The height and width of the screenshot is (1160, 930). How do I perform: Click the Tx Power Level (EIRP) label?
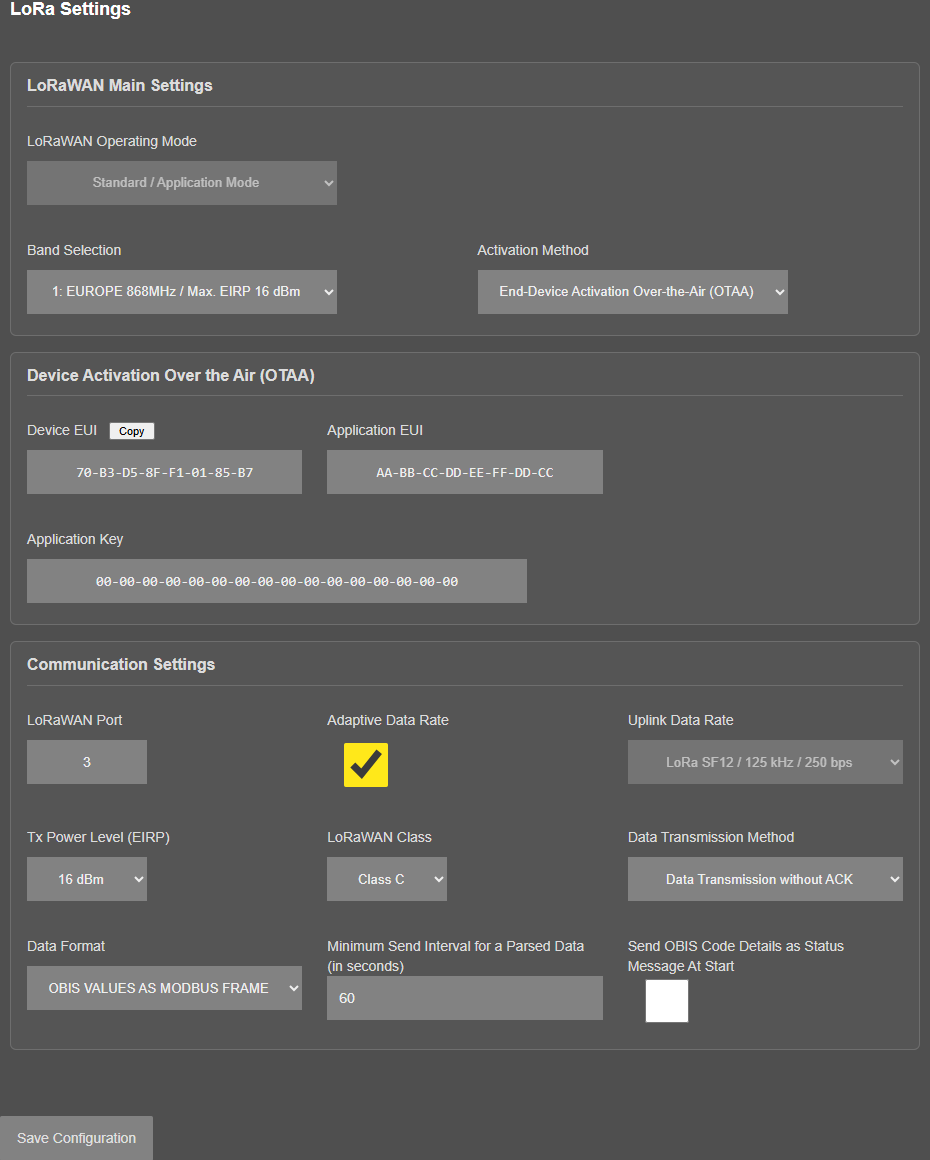click(x=98, y=837)
